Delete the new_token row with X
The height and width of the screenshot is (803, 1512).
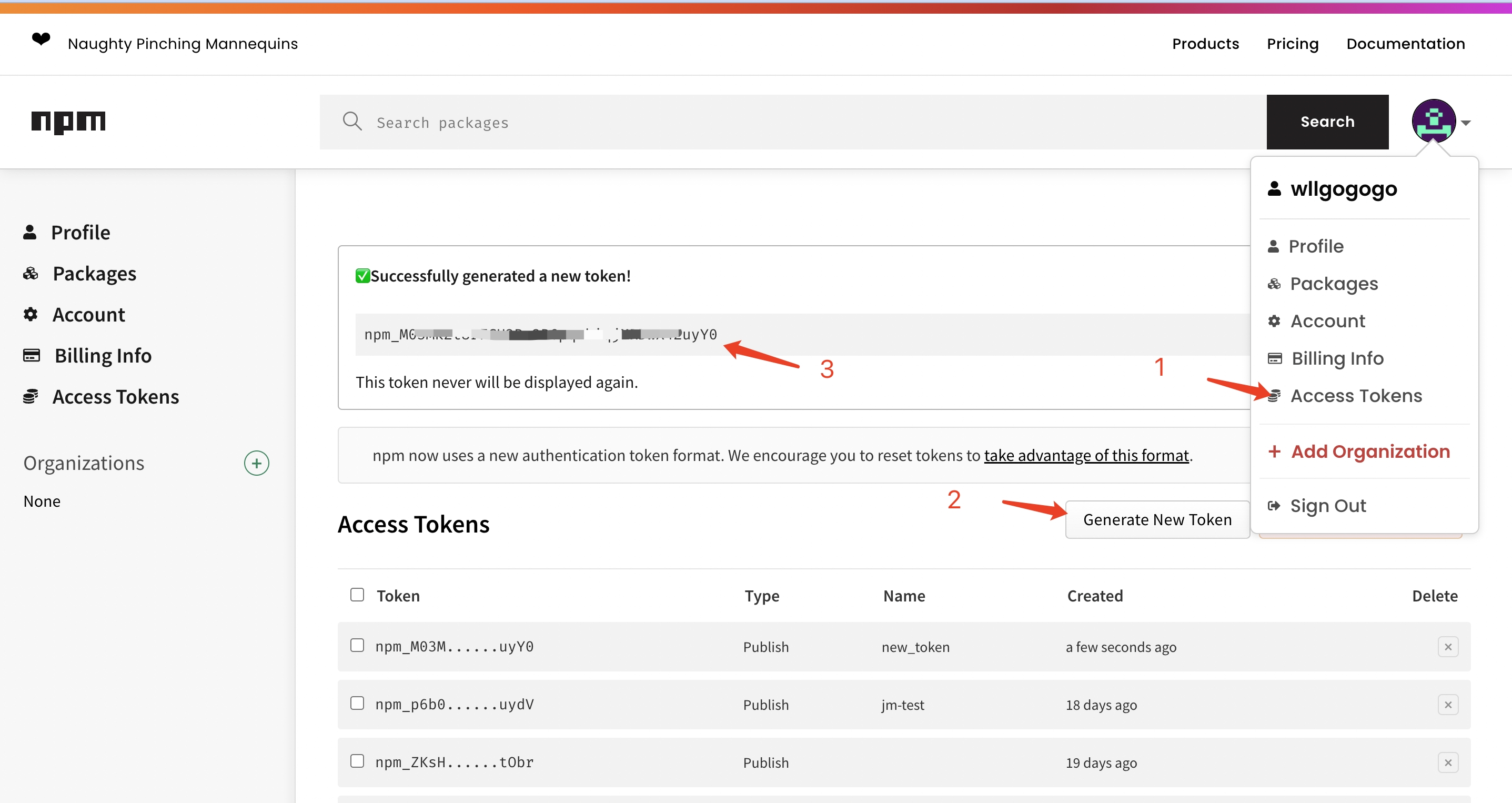pyautogui.click(x=1448, y=647)
